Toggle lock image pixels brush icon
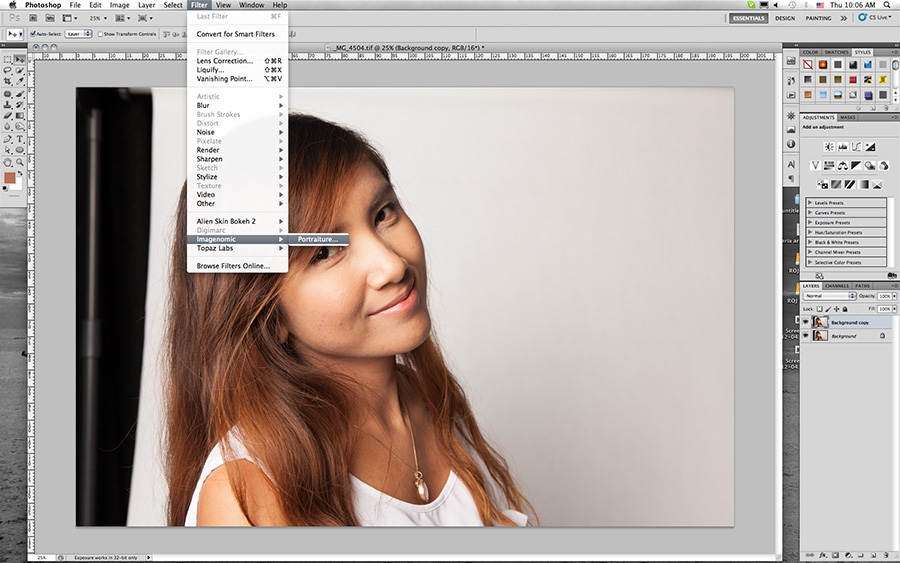The width and height of the screenshot is (900, 563). click(x=828, y=309)
